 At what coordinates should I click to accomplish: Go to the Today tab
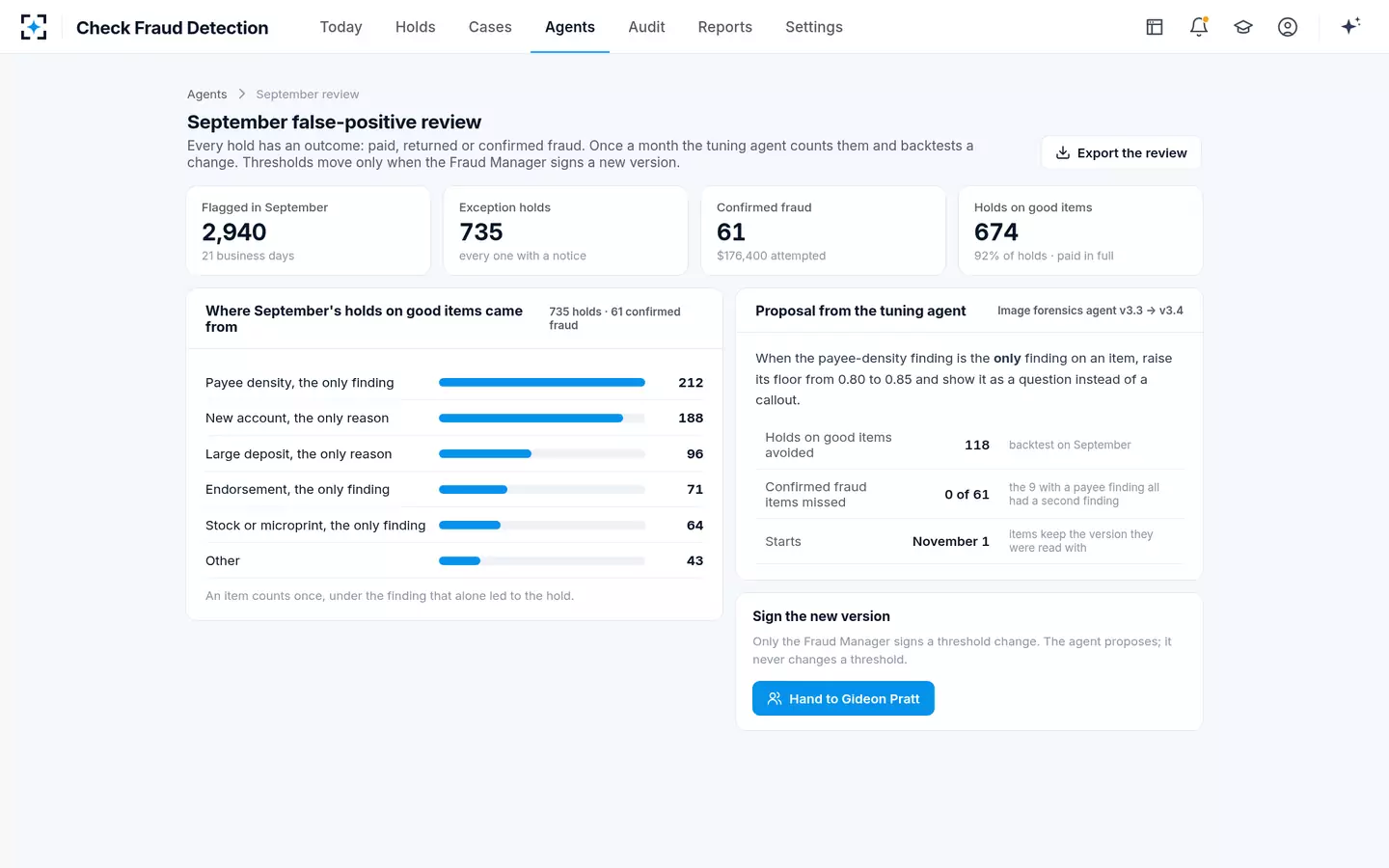pyautogui.click(x=340, y=27)
